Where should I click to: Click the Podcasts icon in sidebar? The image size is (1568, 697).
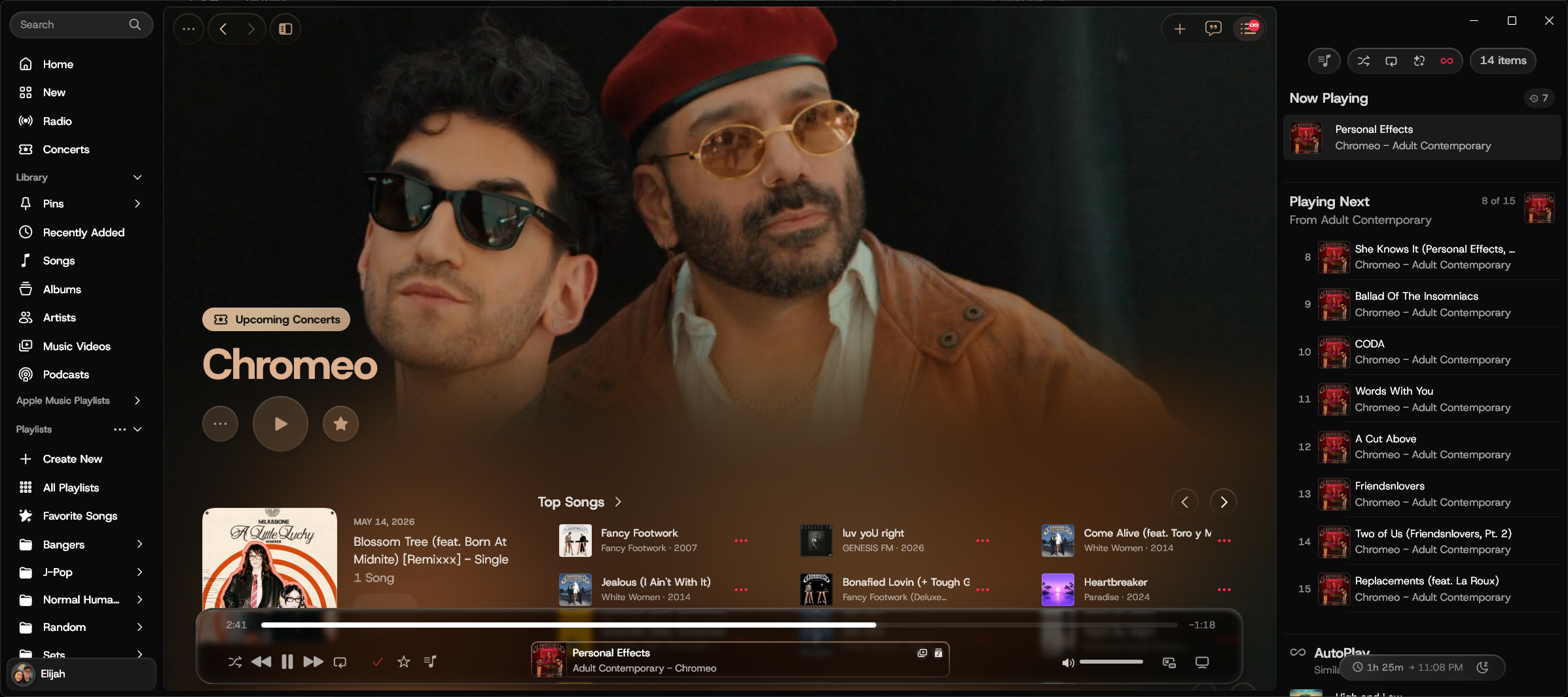(x=26, y=374)
